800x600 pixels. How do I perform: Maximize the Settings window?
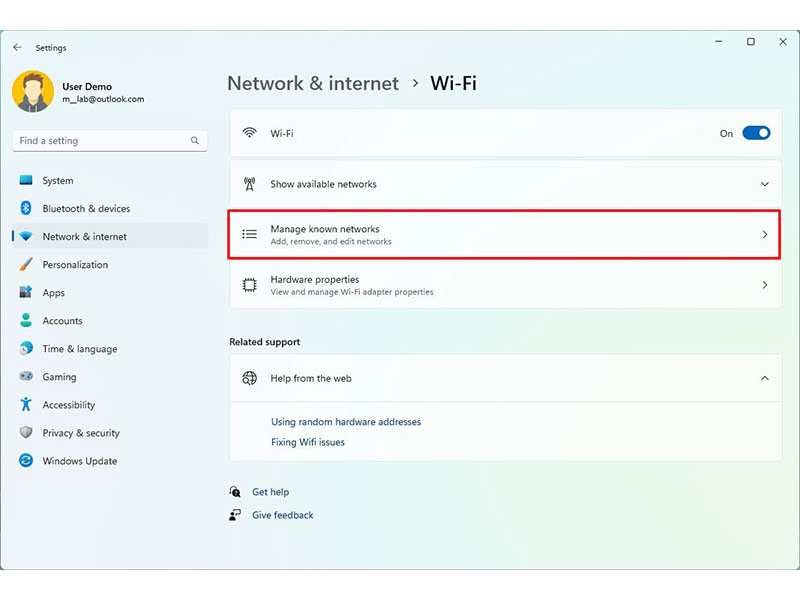tap(751, 41)
